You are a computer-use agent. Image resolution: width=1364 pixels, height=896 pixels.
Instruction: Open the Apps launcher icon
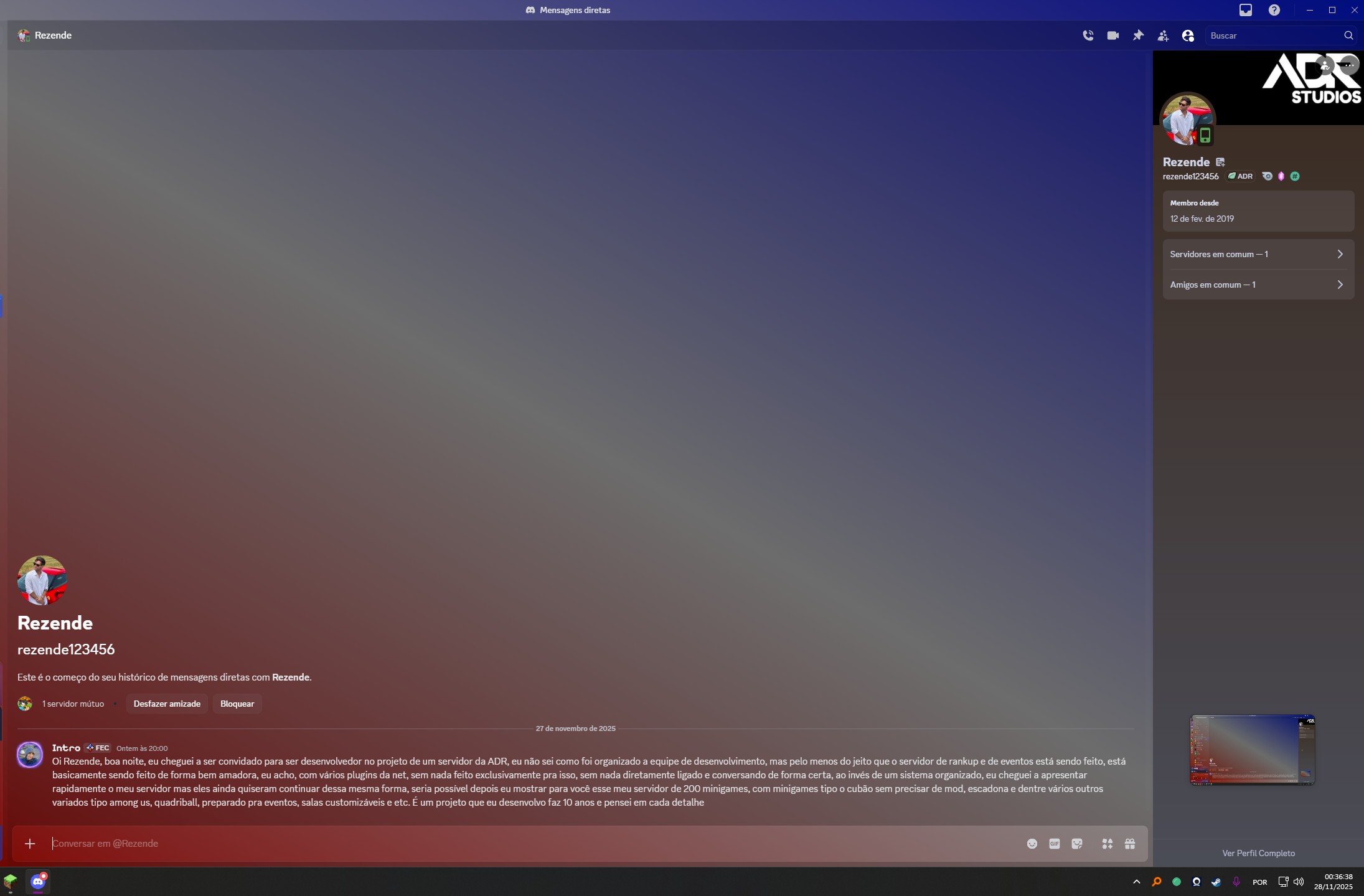coord(1107,844)
